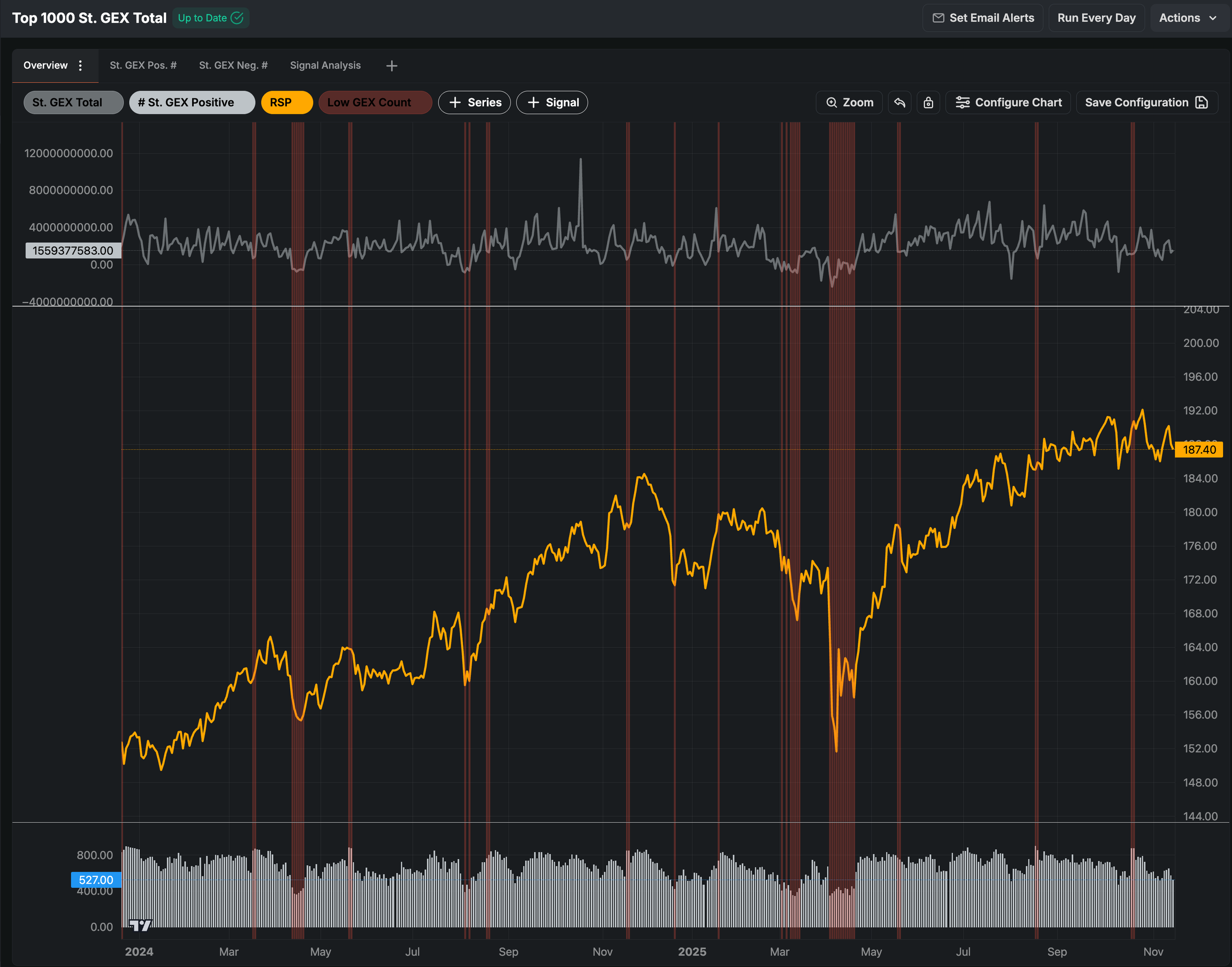The width and height of the screenshot is (1232, 967).
Task: Expand the Actions dropdown menu
Action: click(1187, 18)
